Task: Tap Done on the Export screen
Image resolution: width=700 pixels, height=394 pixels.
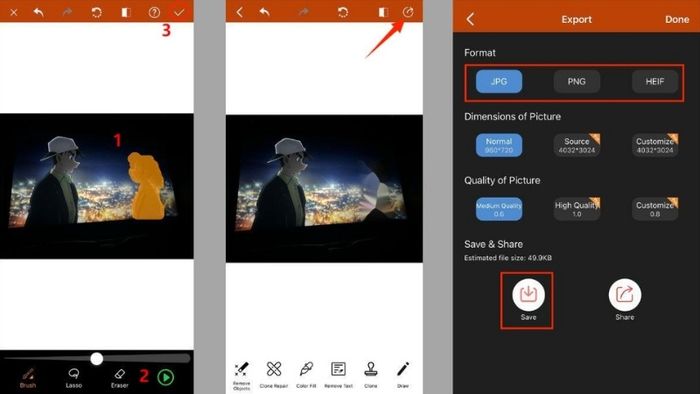Action: click(677, 19)
